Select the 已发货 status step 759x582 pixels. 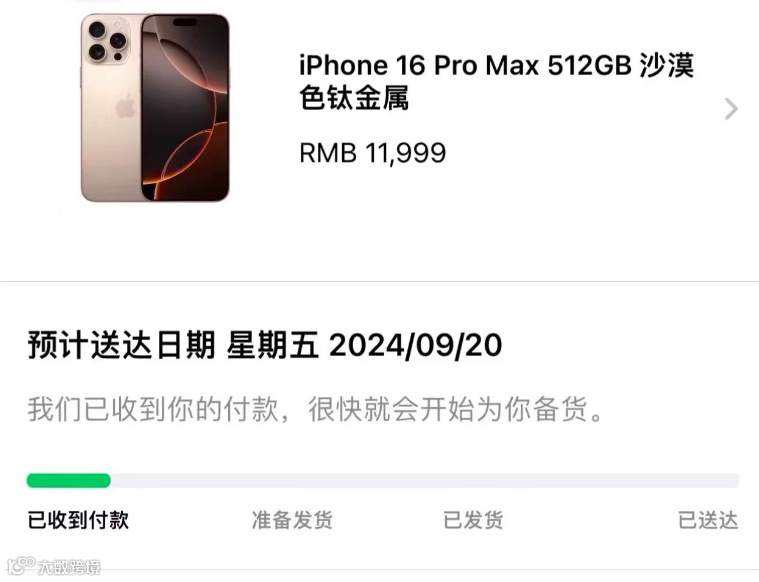click(473, 520)
